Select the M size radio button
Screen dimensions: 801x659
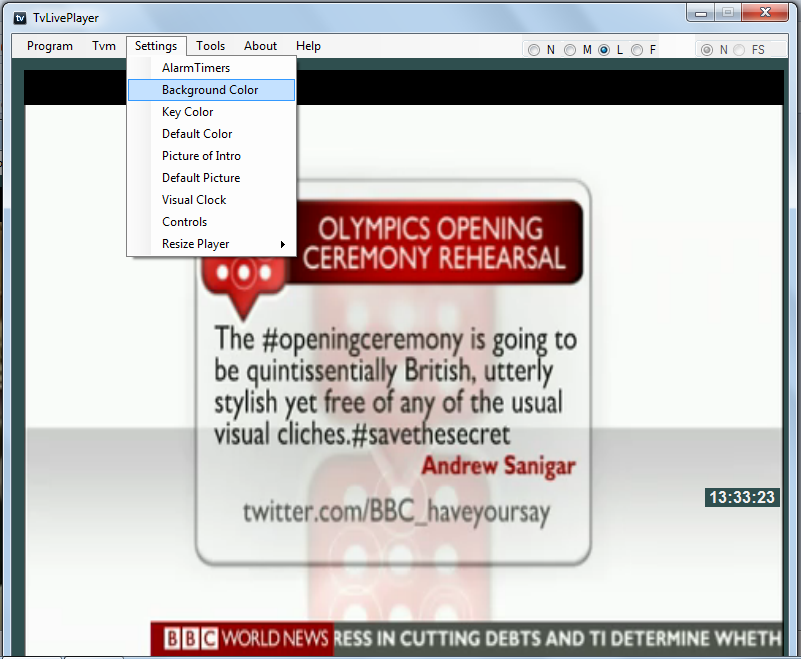(x=570, y=50)
